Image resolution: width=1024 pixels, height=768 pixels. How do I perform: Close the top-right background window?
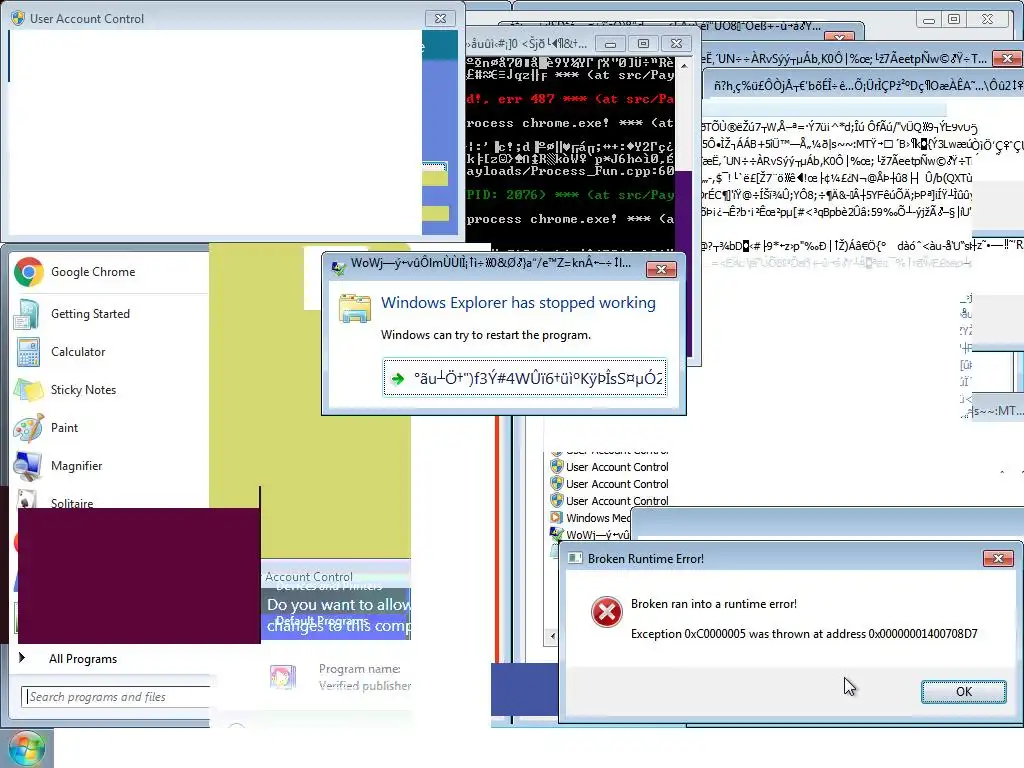point(987,20)
